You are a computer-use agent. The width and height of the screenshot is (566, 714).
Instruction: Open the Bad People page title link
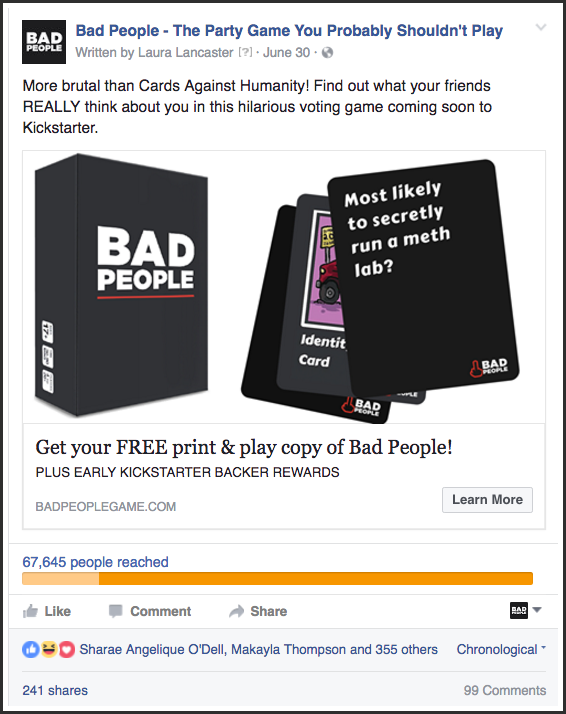(289, 31)
